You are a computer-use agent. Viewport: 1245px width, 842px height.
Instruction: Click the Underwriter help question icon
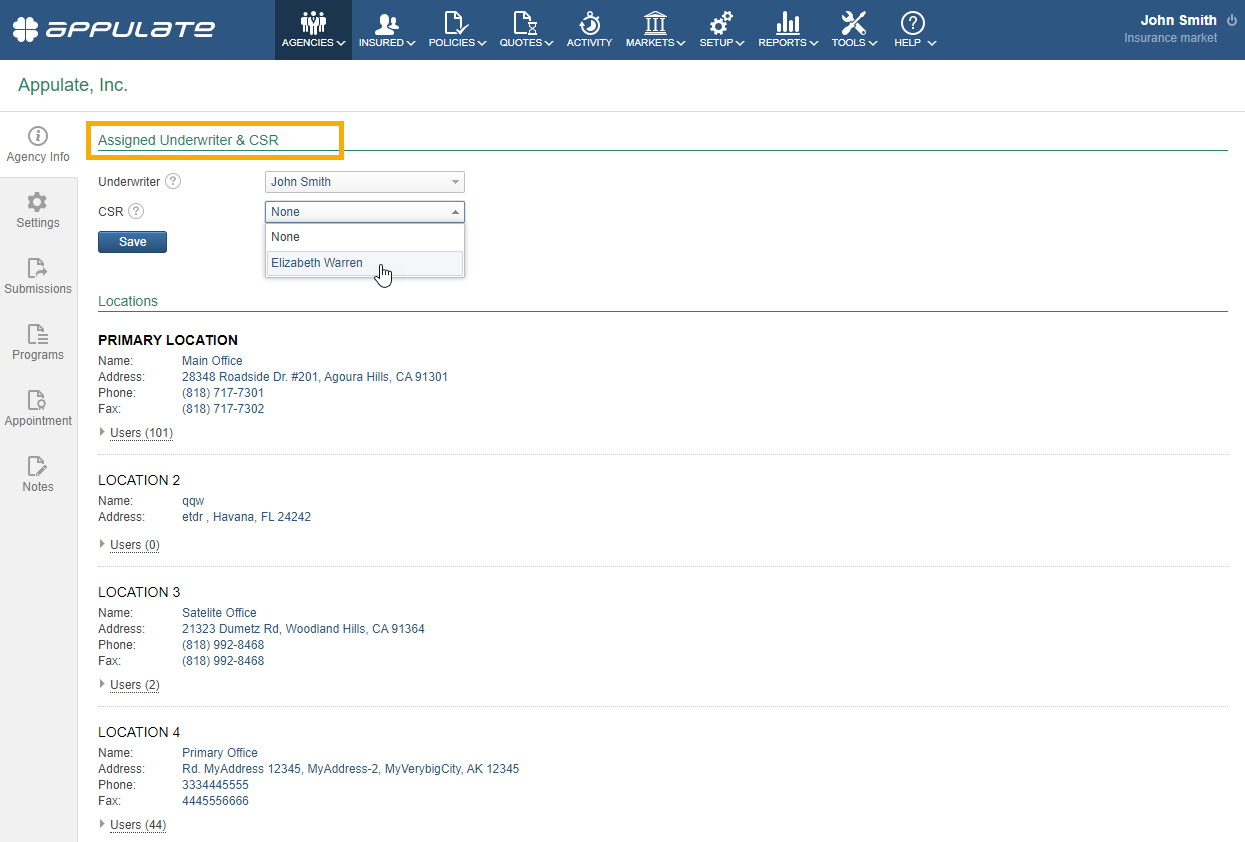tap(173, 182)
